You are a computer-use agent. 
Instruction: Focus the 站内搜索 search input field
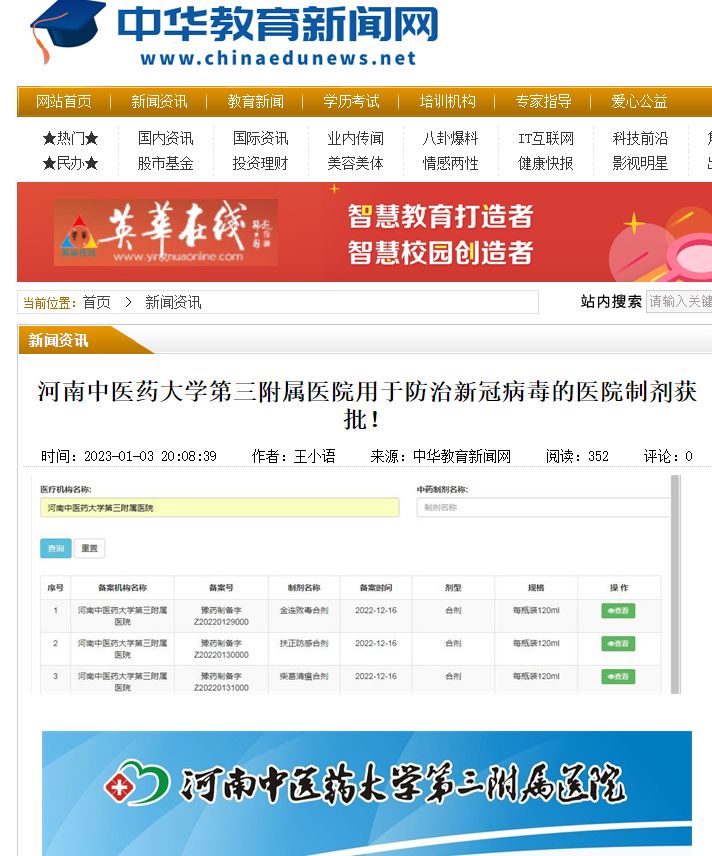click(679, 301)
